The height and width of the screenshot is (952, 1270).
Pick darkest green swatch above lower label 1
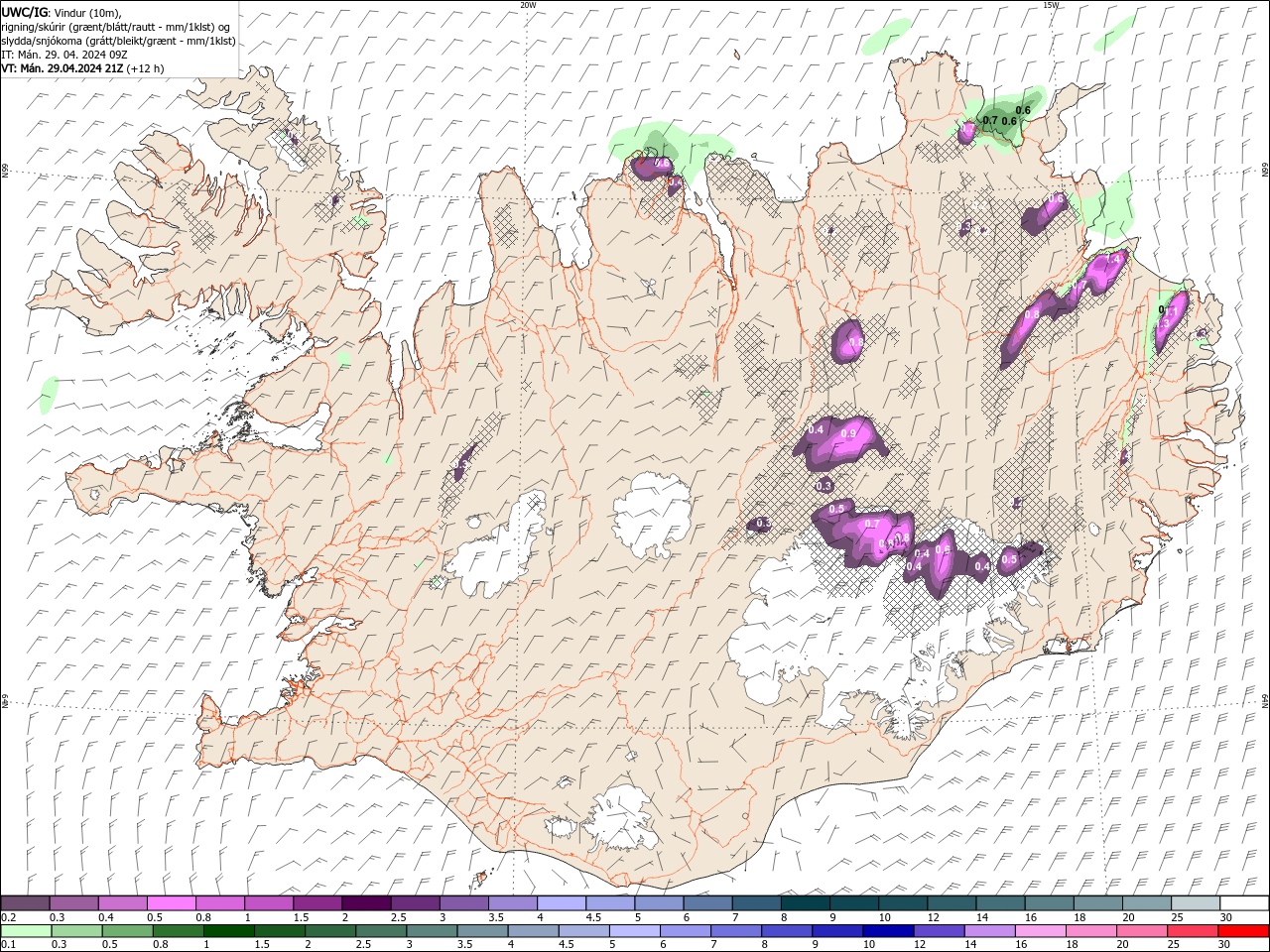pyautogui.click(x=229, y=931)
